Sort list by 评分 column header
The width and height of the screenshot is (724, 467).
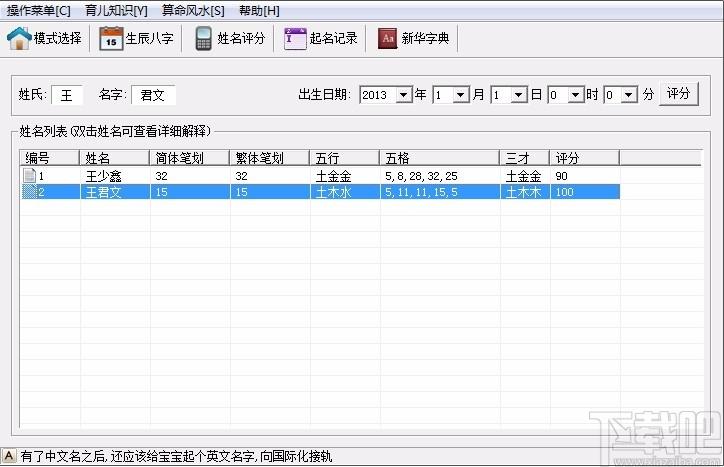tap(584, 157)
